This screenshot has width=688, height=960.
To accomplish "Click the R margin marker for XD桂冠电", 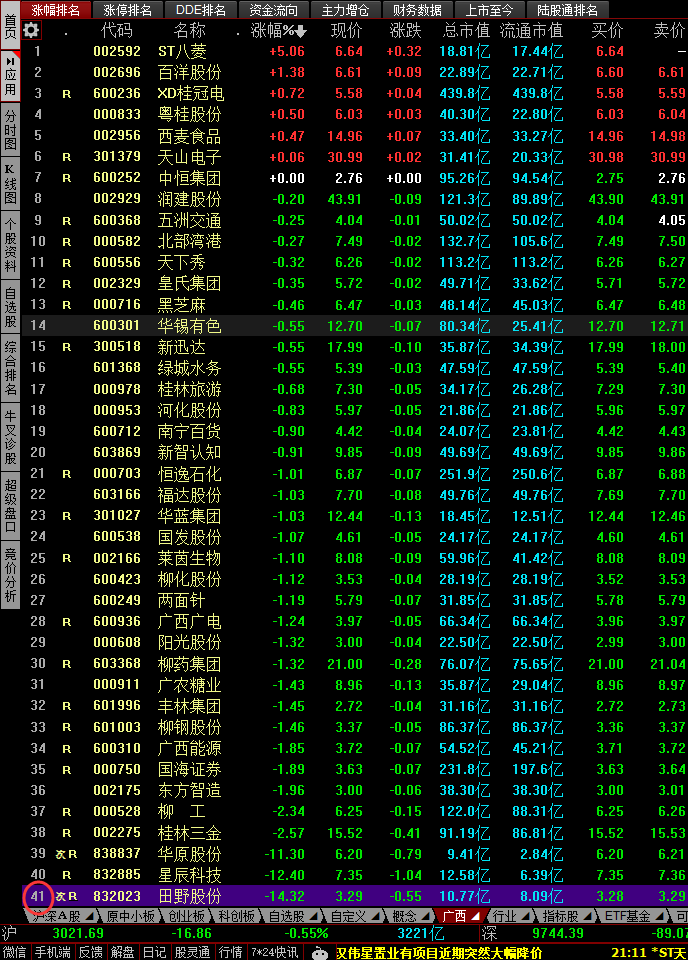I will pyautogui.click(x=67, y=94).
